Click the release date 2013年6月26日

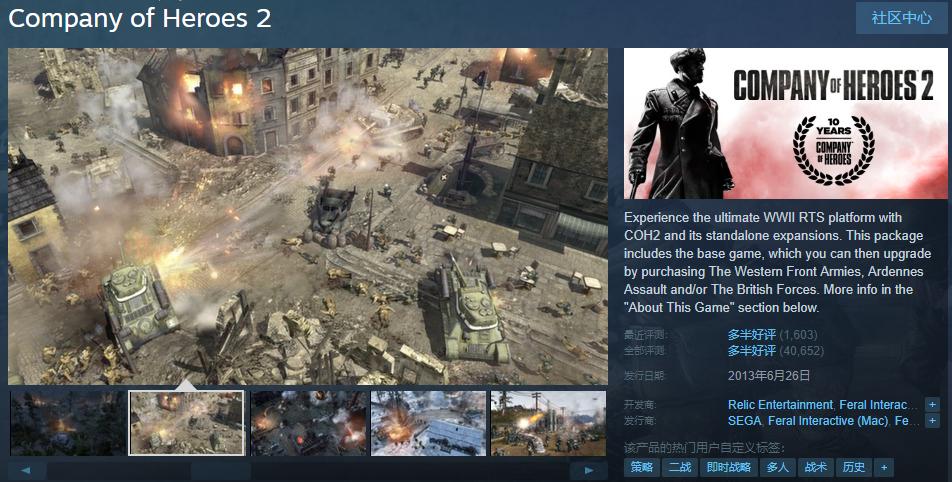(769, 376)
